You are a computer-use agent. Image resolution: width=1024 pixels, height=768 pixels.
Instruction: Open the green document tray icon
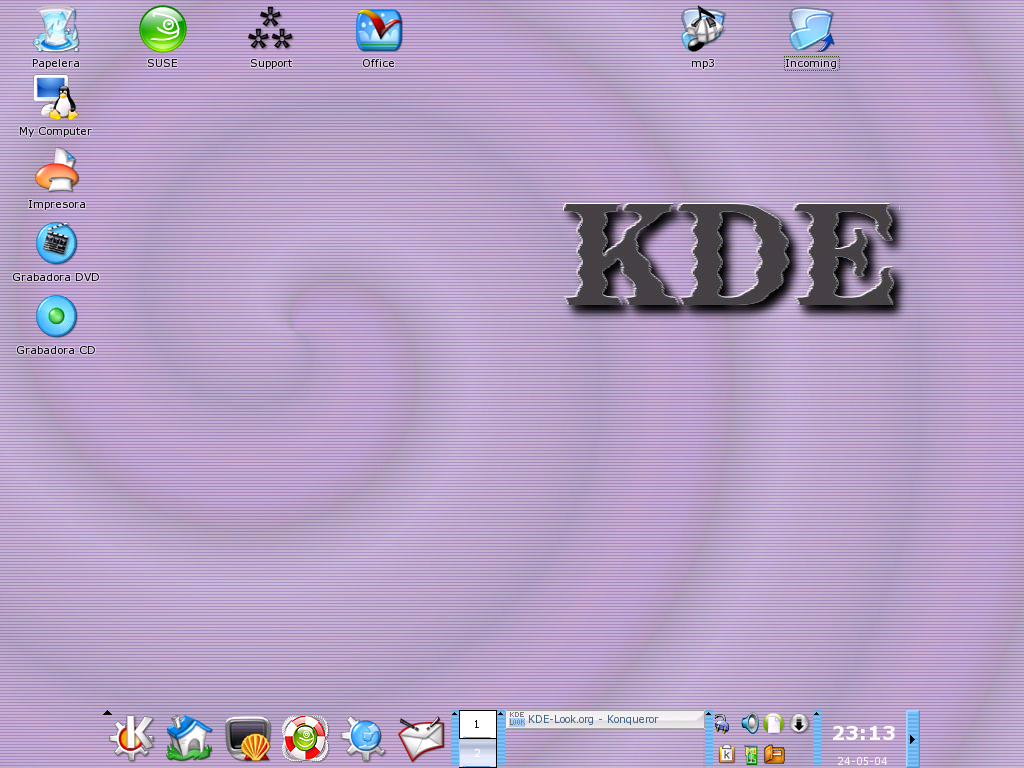[x=773, y=723]
